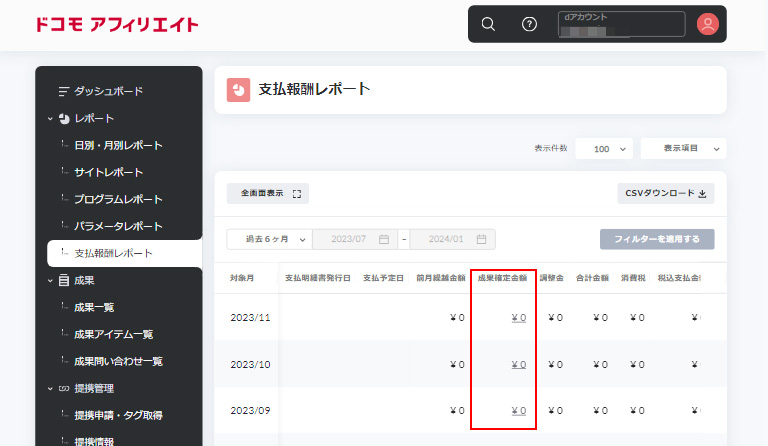Click calendar icon in 2024/01 date field

tap(481, 240)
